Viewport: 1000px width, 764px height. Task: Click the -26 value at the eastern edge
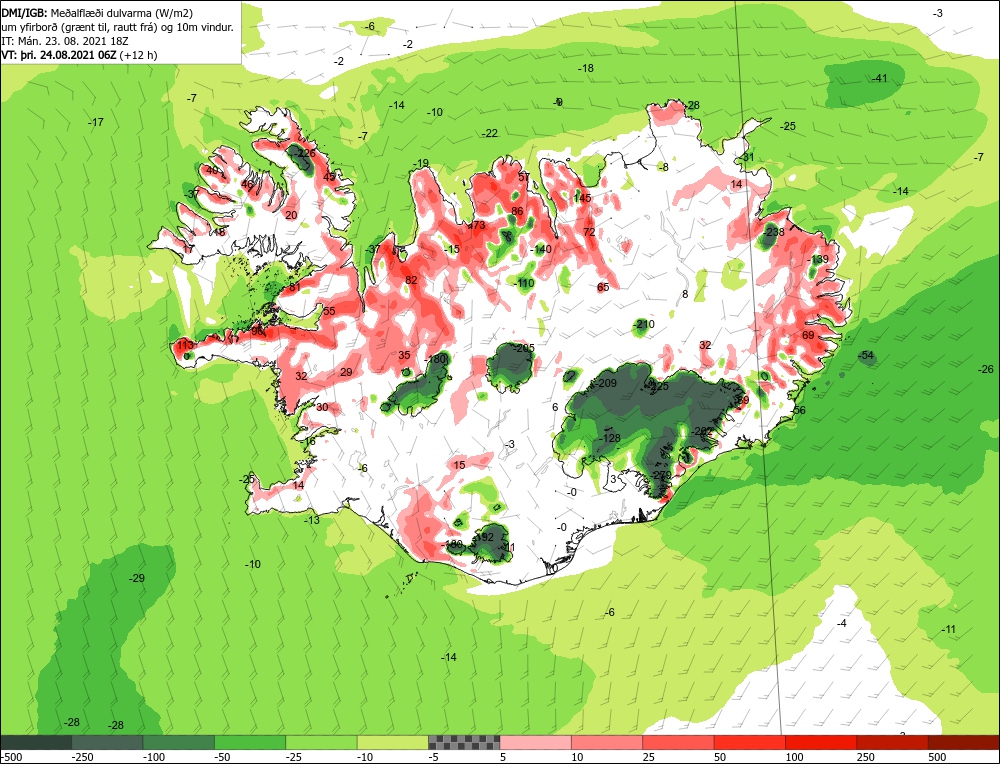pos(986,369)
